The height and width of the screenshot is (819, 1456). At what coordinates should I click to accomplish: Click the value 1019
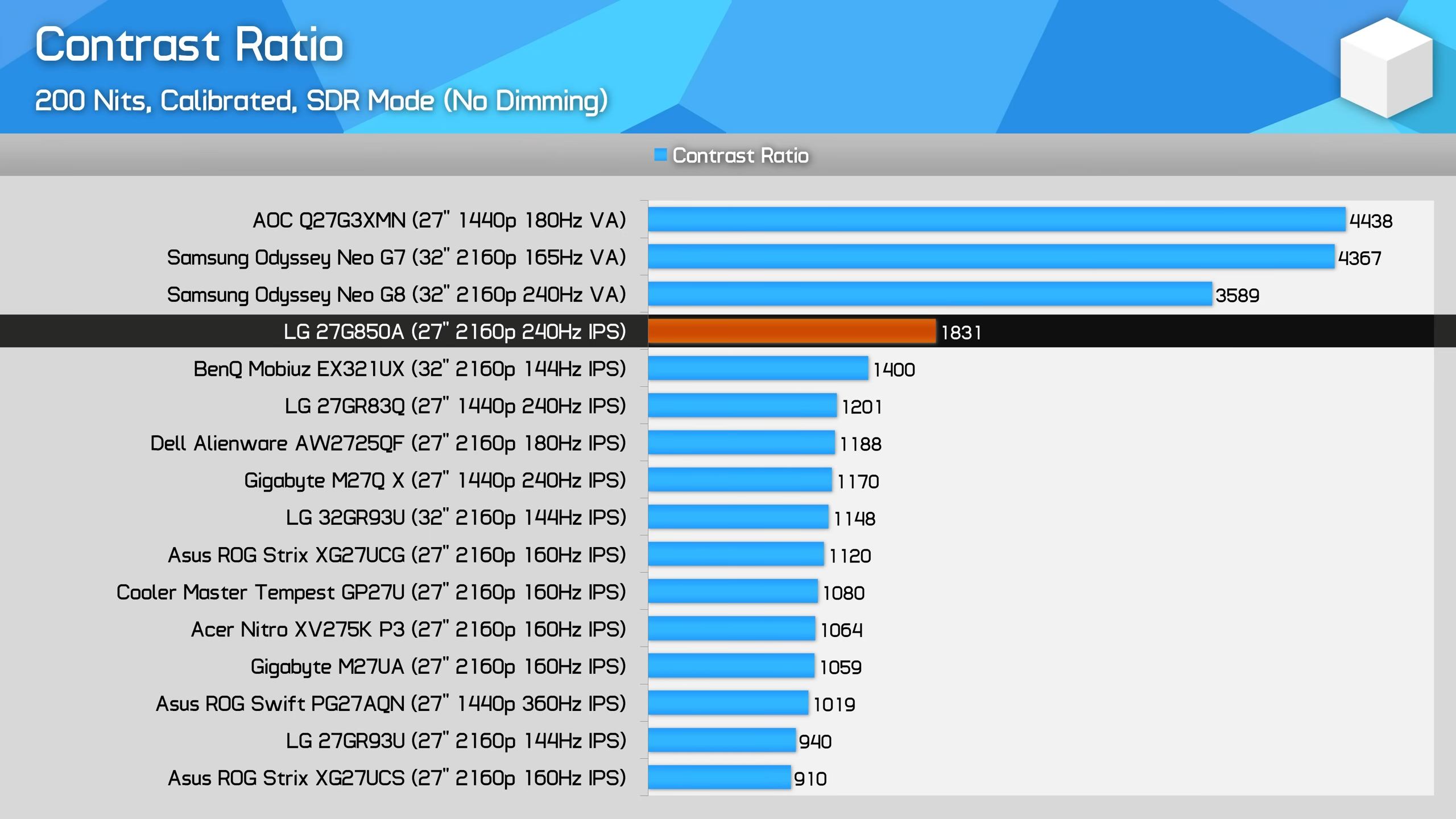[x=834, y=705]
